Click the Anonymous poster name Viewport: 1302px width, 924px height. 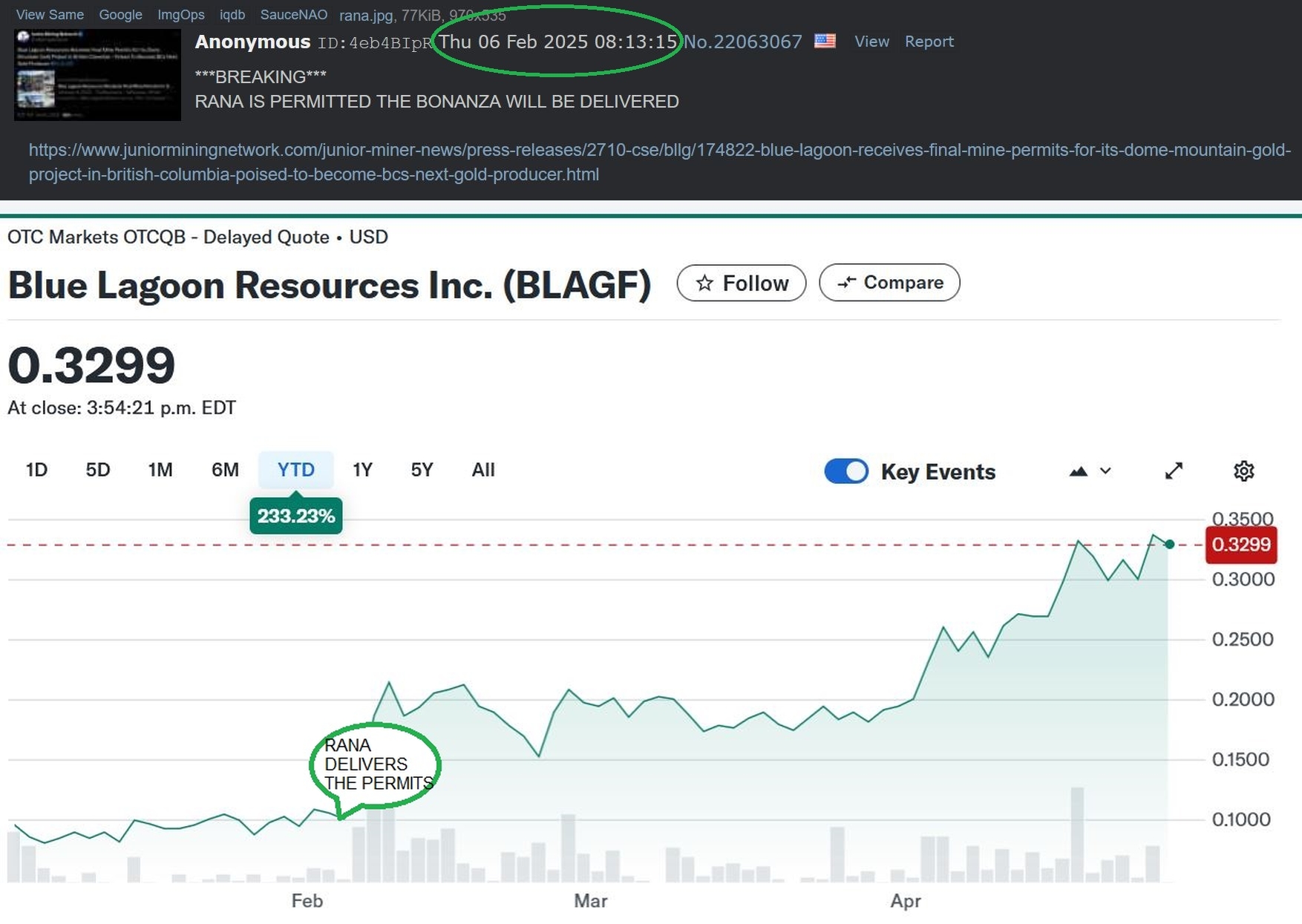point(252,42)
